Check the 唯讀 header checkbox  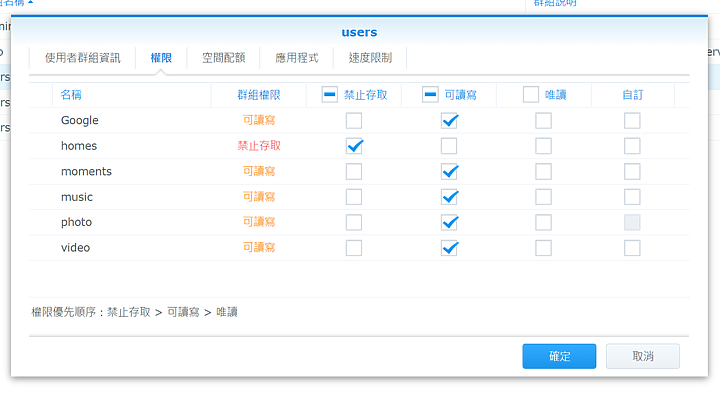tap(531, 95)
